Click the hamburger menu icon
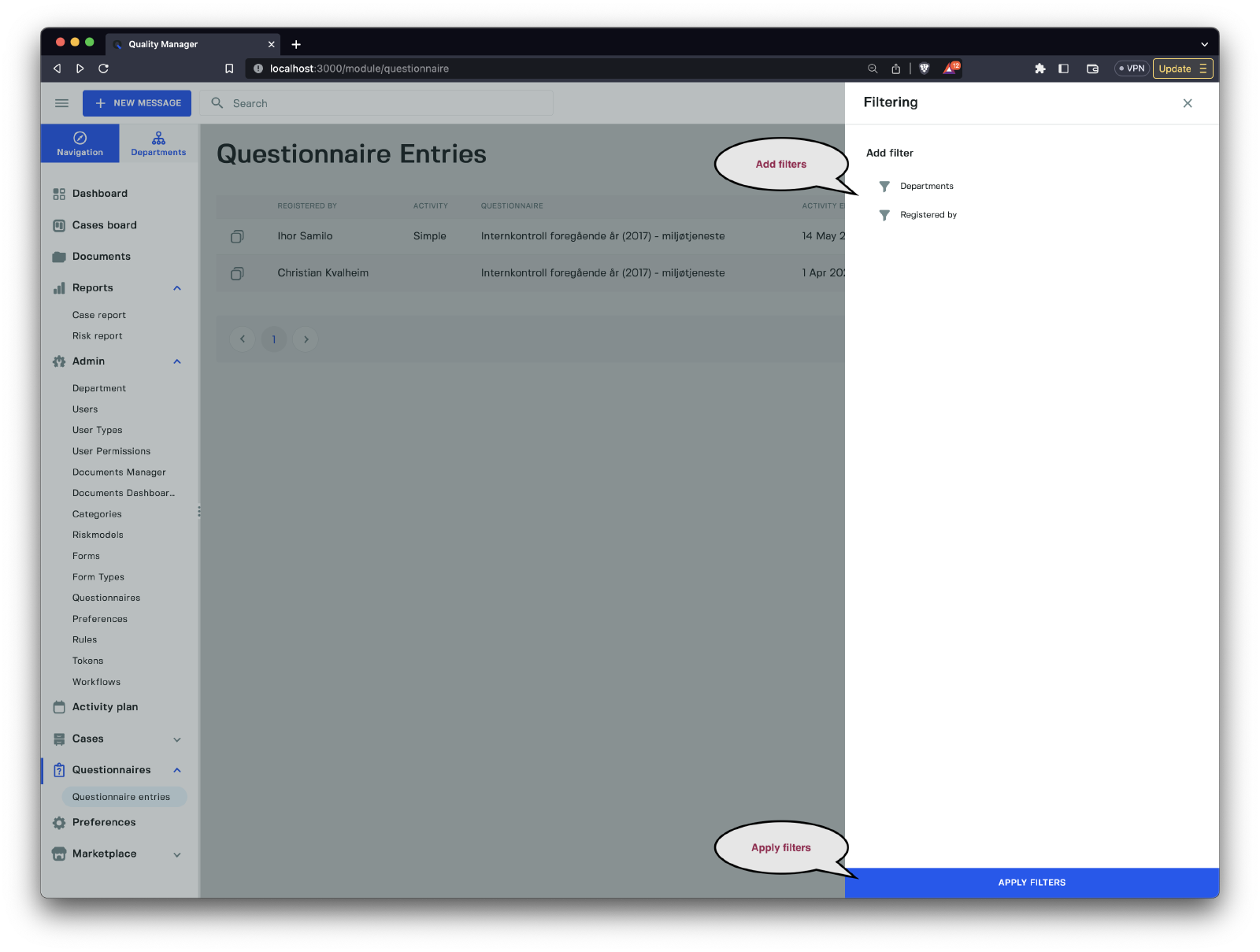The width and height of the screenshot is (1260, 952). (x=61, y=103)
